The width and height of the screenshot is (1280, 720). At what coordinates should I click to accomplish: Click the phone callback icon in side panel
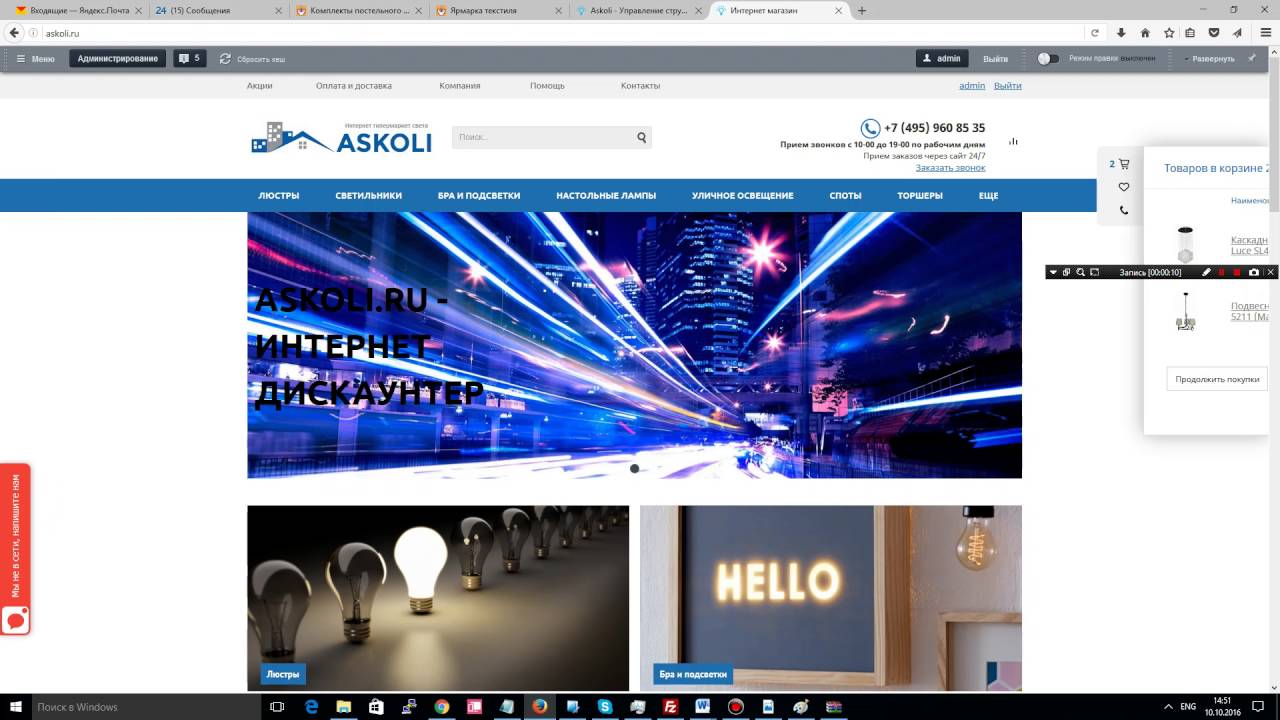[1123, 210]
